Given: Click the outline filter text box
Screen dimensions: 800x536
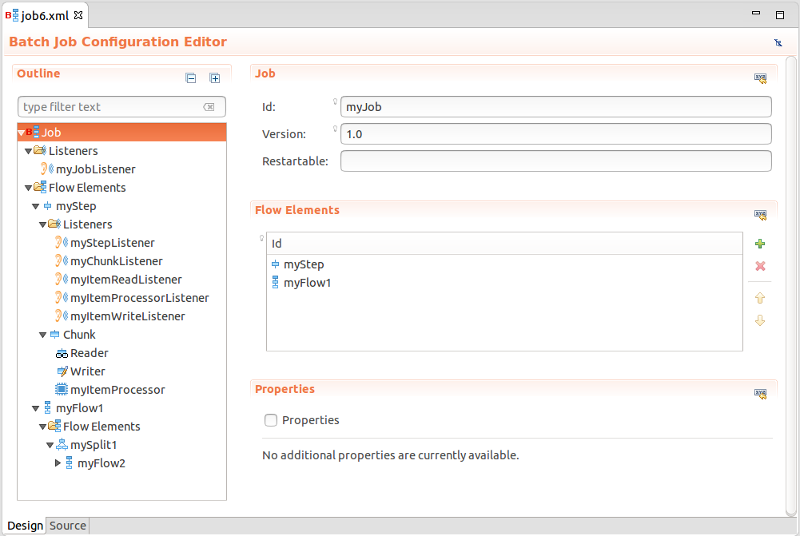Looking at the screenshot, I should point(108,107).
